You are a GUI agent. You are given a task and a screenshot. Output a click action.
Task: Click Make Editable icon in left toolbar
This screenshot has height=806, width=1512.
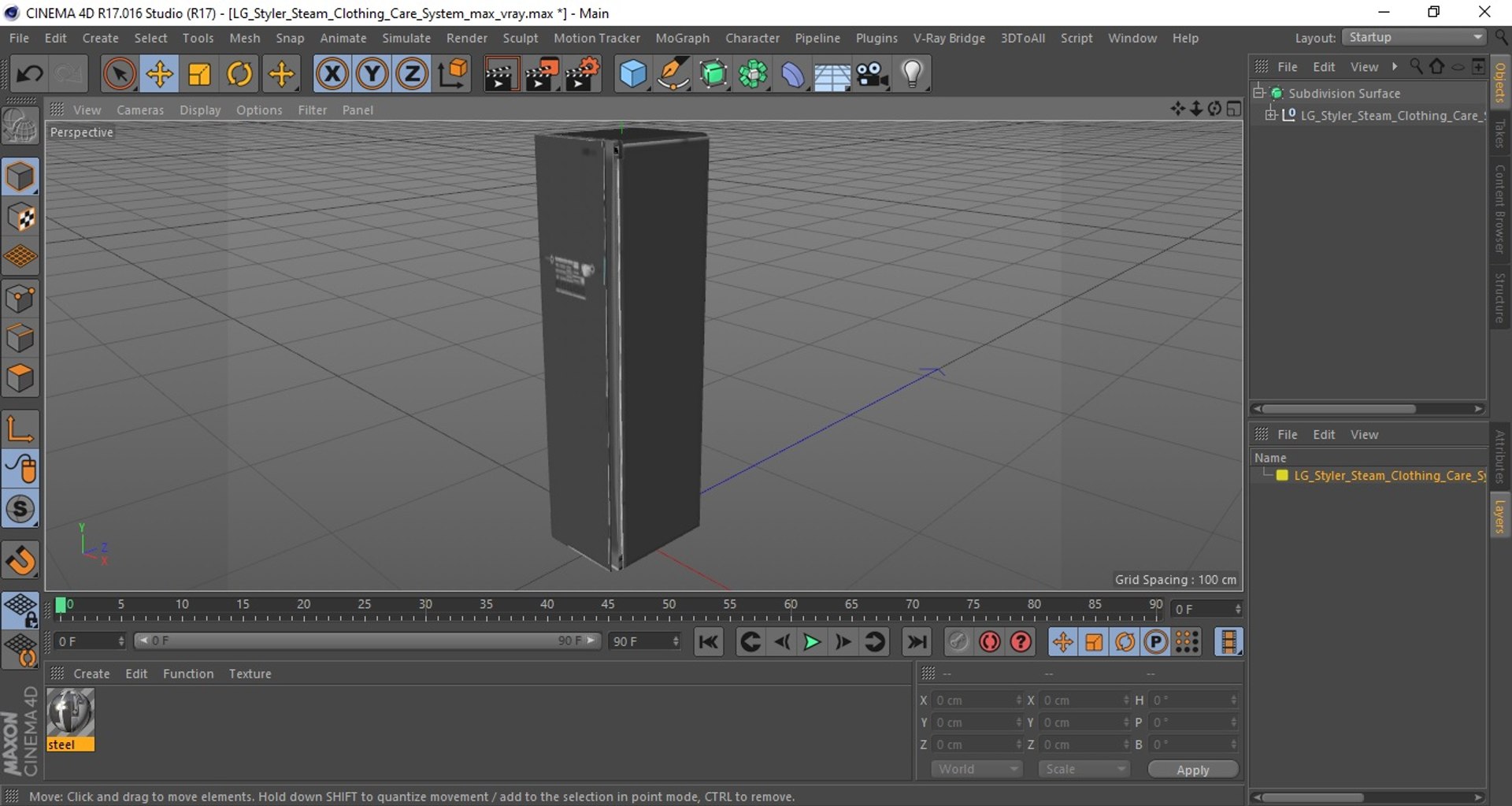click(x=20, y=125)
